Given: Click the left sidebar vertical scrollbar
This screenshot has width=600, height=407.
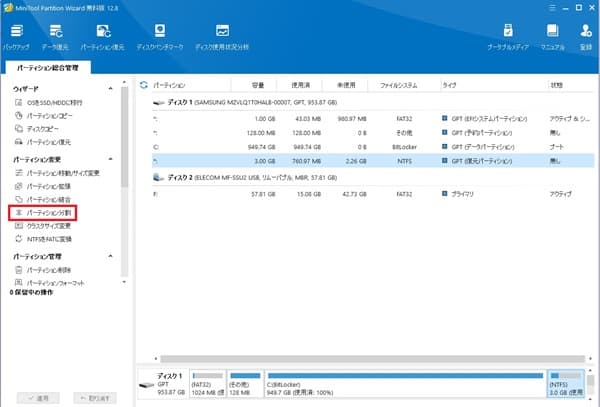Looking at the screenshot, I should click(x=124, y=137).
